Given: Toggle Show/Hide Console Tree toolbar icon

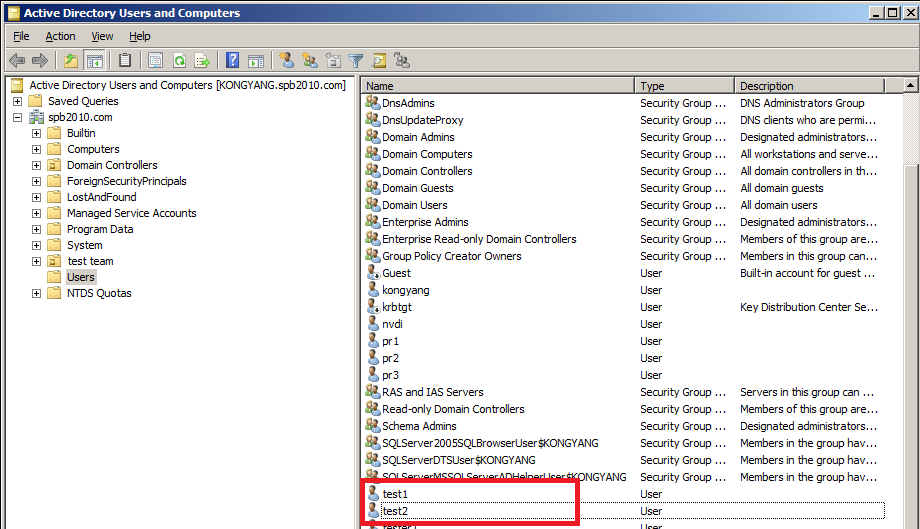Looking at the screenshot, I should click(94, 60).
